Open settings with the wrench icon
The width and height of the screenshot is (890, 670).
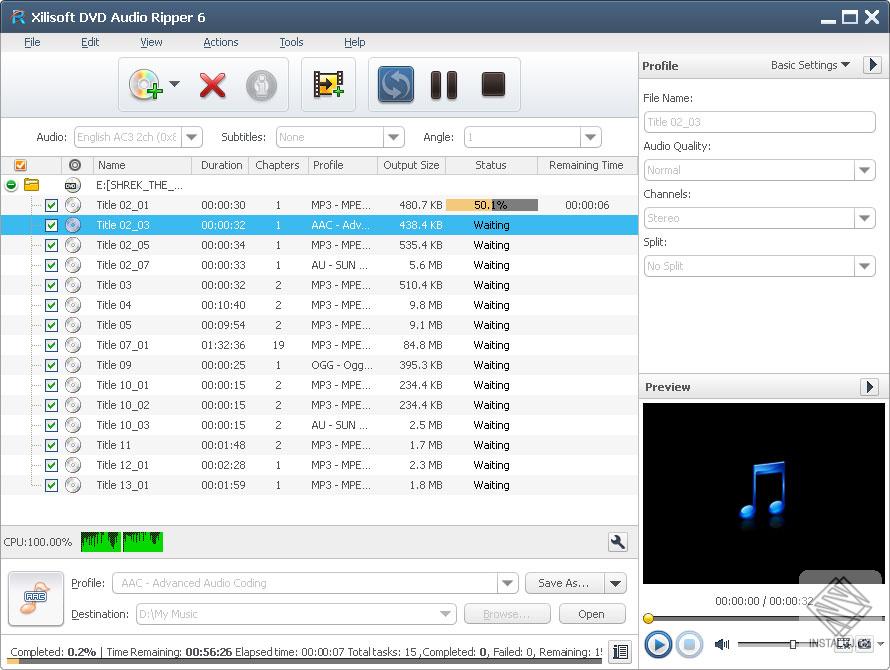click(x=618, y=541)
